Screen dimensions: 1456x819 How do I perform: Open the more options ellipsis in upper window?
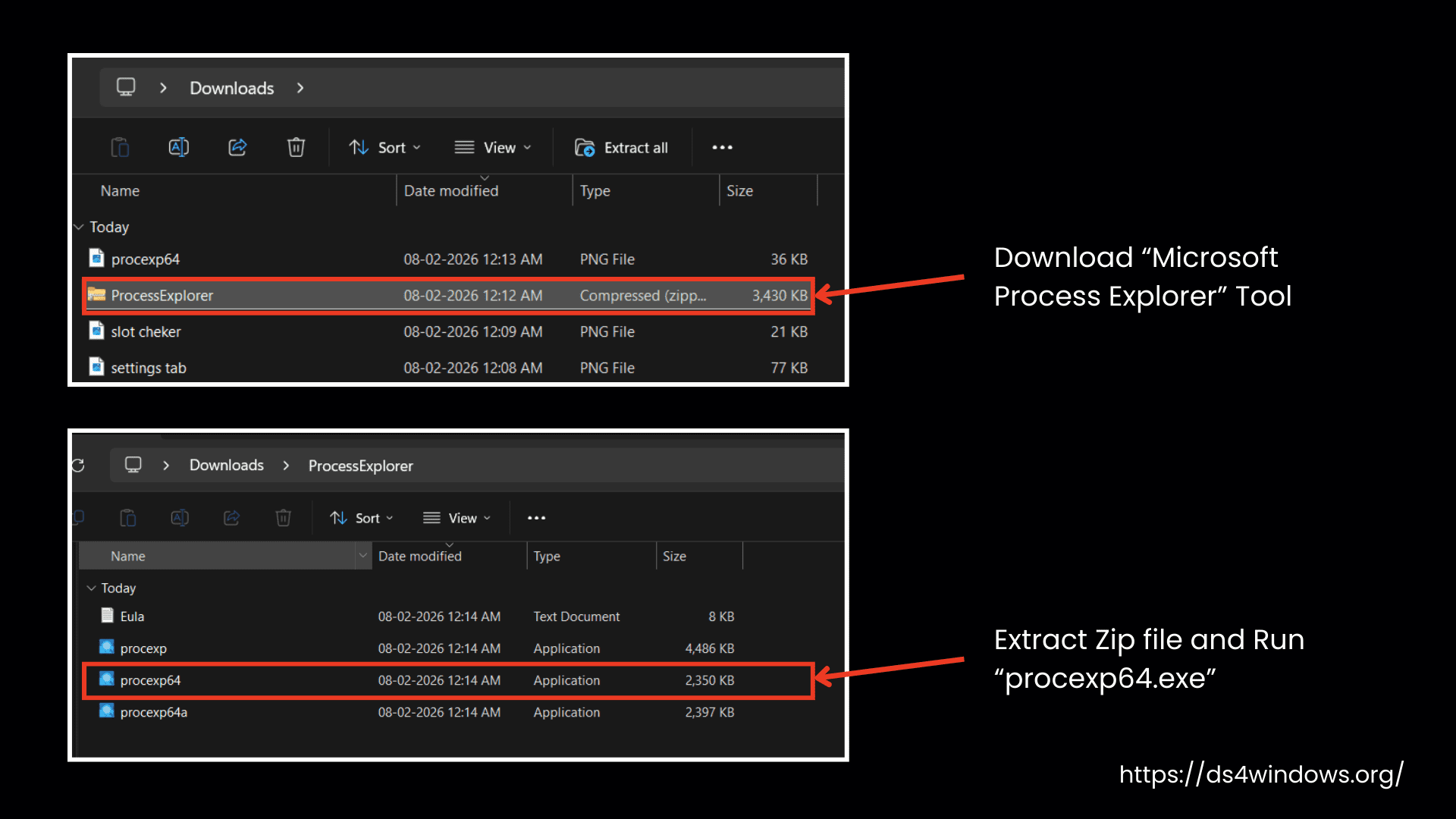click(722, 148)
